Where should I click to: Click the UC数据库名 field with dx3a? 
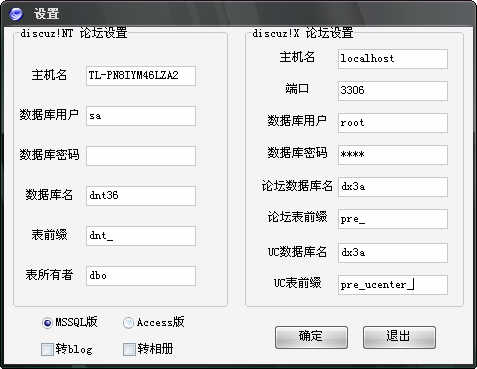click(x=393, y=252)
